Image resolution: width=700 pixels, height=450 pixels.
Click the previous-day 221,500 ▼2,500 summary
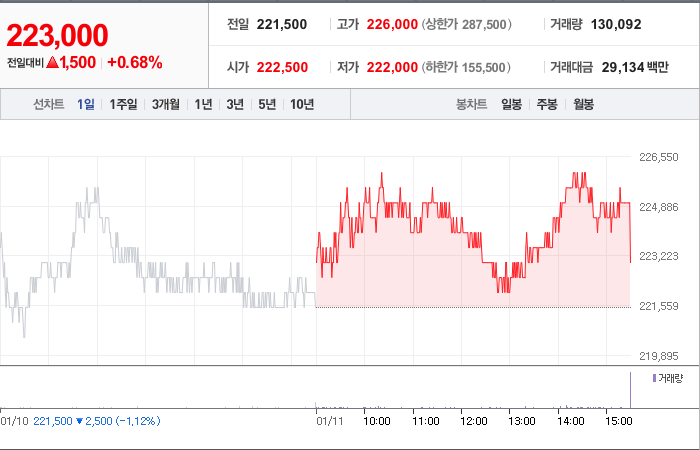pyautogui.click(x=97, y=421)
